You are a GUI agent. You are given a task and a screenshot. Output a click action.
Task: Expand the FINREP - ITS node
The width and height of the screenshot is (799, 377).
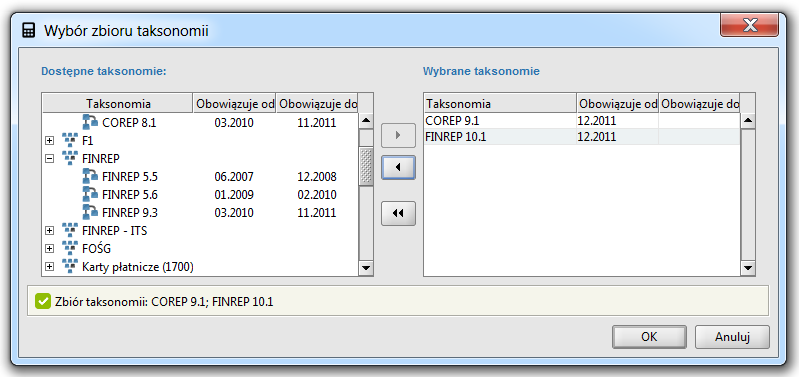click(x=49, y=231)
